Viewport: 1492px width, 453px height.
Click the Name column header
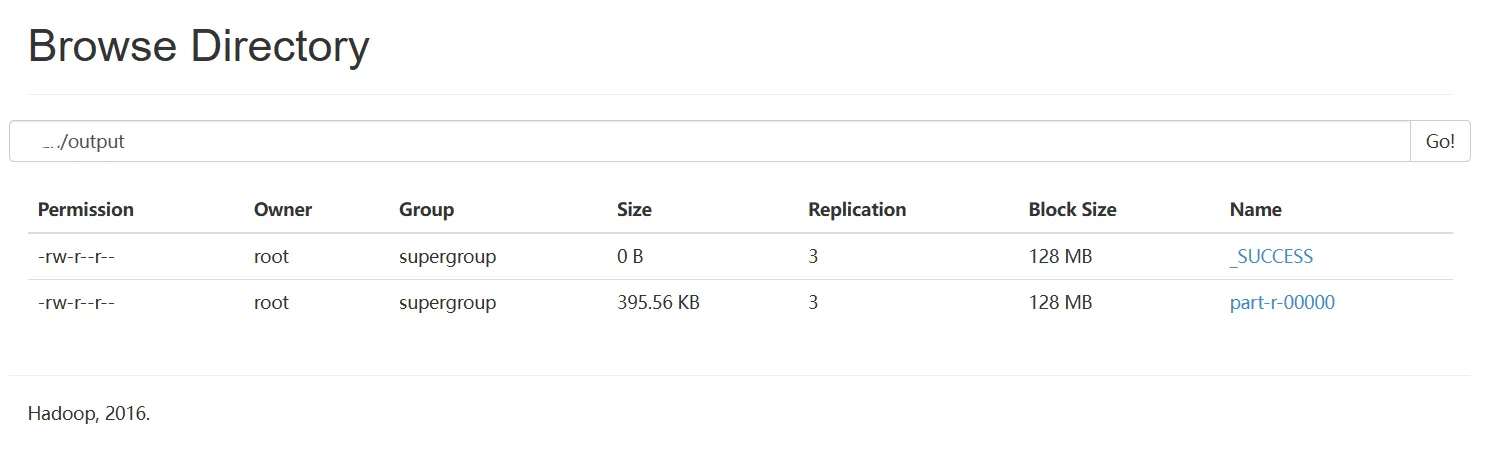[1255, 210]
